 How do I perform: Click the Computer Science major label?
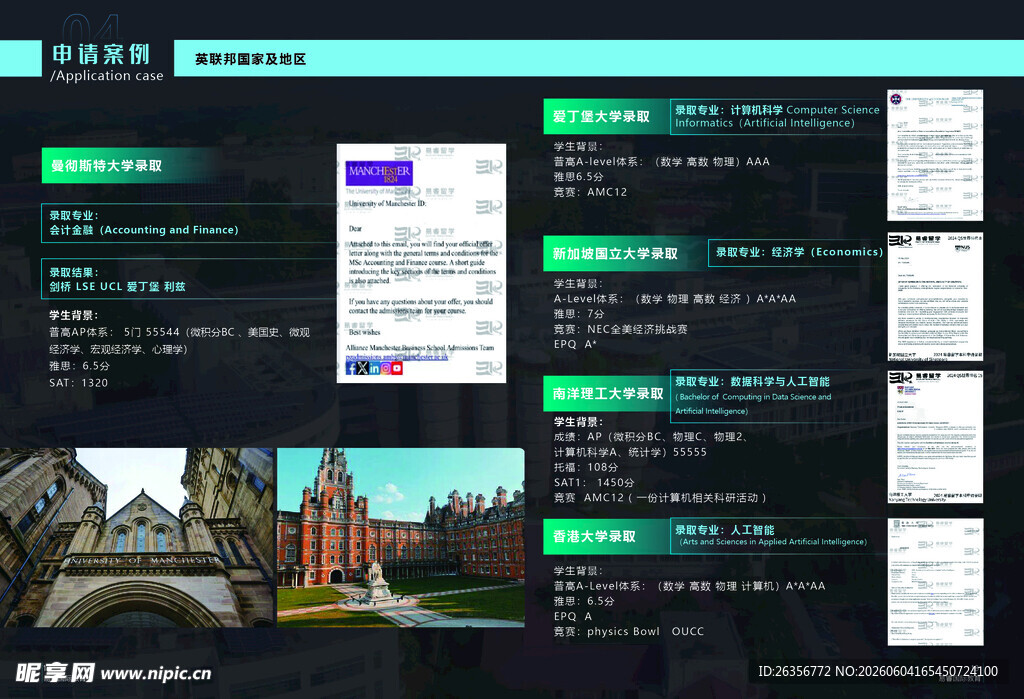tap(777, 110)
